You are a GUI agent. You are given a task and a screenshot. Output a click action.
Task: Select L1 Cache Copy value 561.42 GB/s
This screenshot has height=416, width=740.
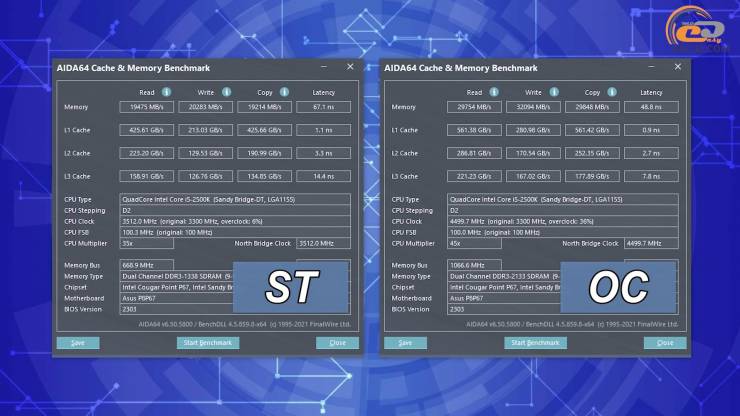pyautogui.click(x=592, y=130)
